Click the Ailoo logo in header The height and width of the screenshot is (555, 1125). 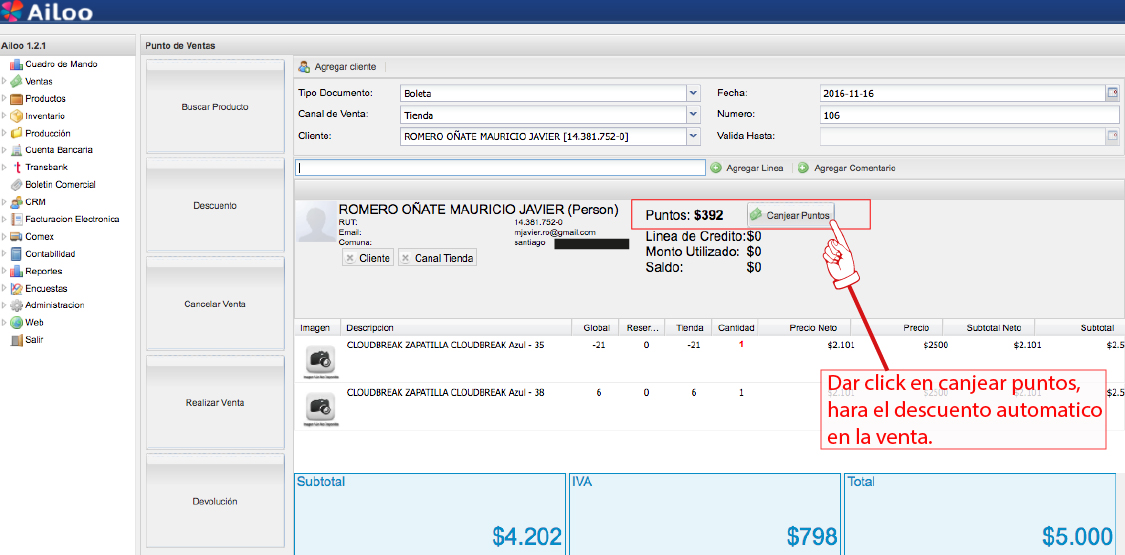(47, 11)
